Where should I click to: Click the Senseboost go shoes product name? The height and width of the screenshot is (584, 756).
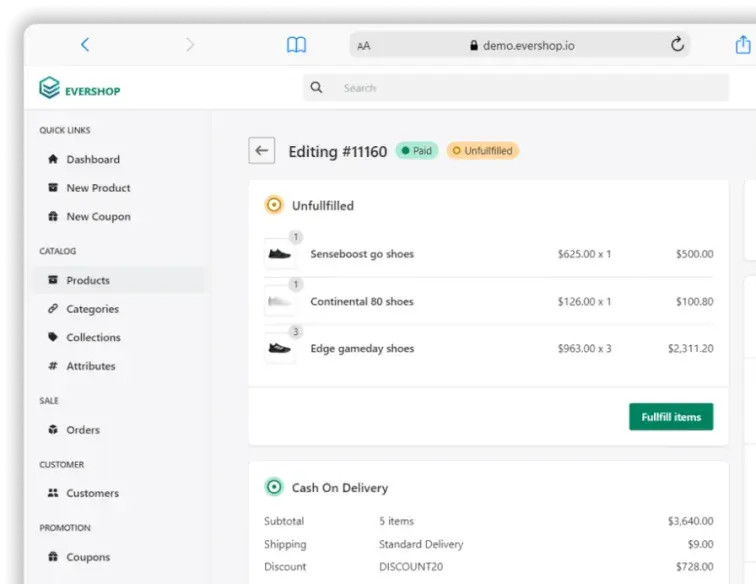362,254
